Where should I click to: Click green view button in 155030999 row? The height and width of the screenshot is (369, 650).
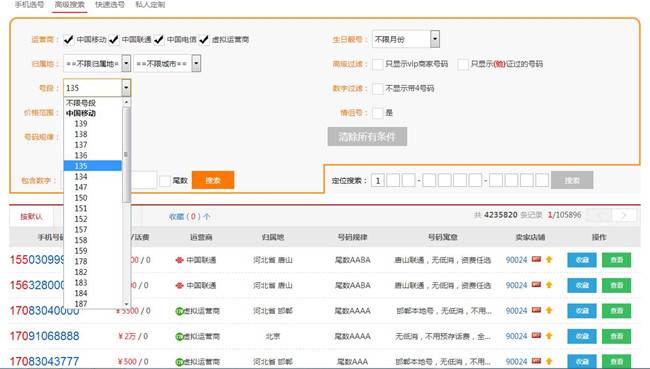(x=616, y=260)
